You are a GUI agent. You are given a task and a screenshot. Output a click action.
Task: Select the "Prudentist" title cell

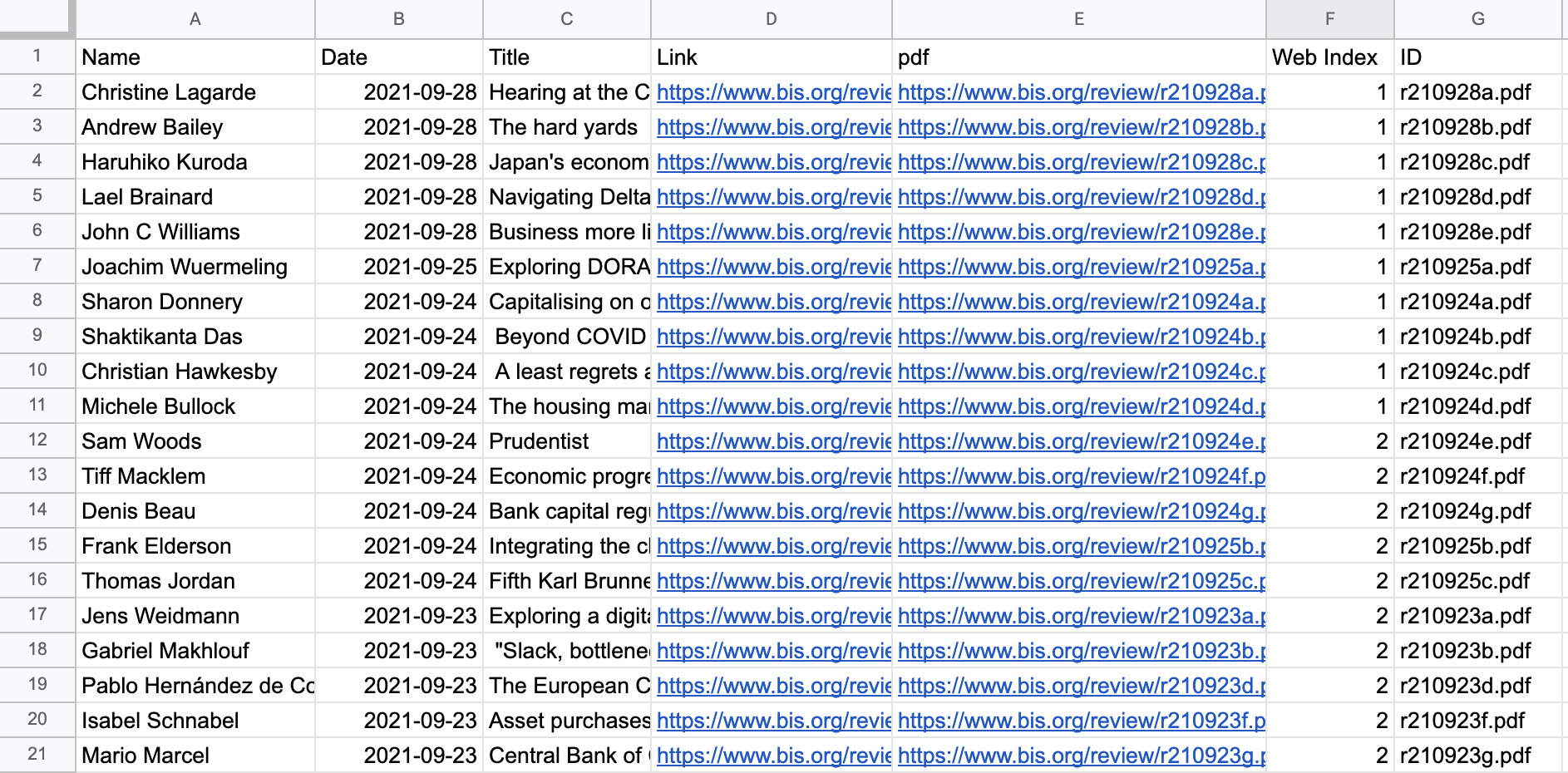[539, 441]
